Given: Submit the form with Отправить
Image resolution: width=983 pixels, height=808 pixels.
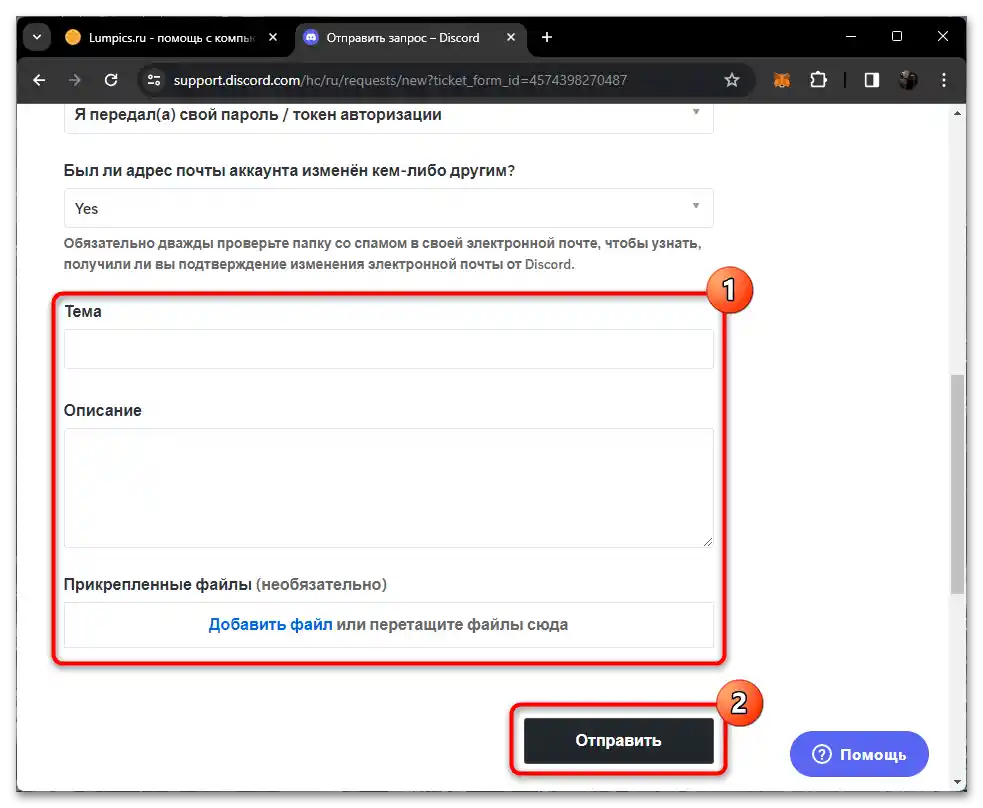Looking at the screenshot, I should pos(618,740).
